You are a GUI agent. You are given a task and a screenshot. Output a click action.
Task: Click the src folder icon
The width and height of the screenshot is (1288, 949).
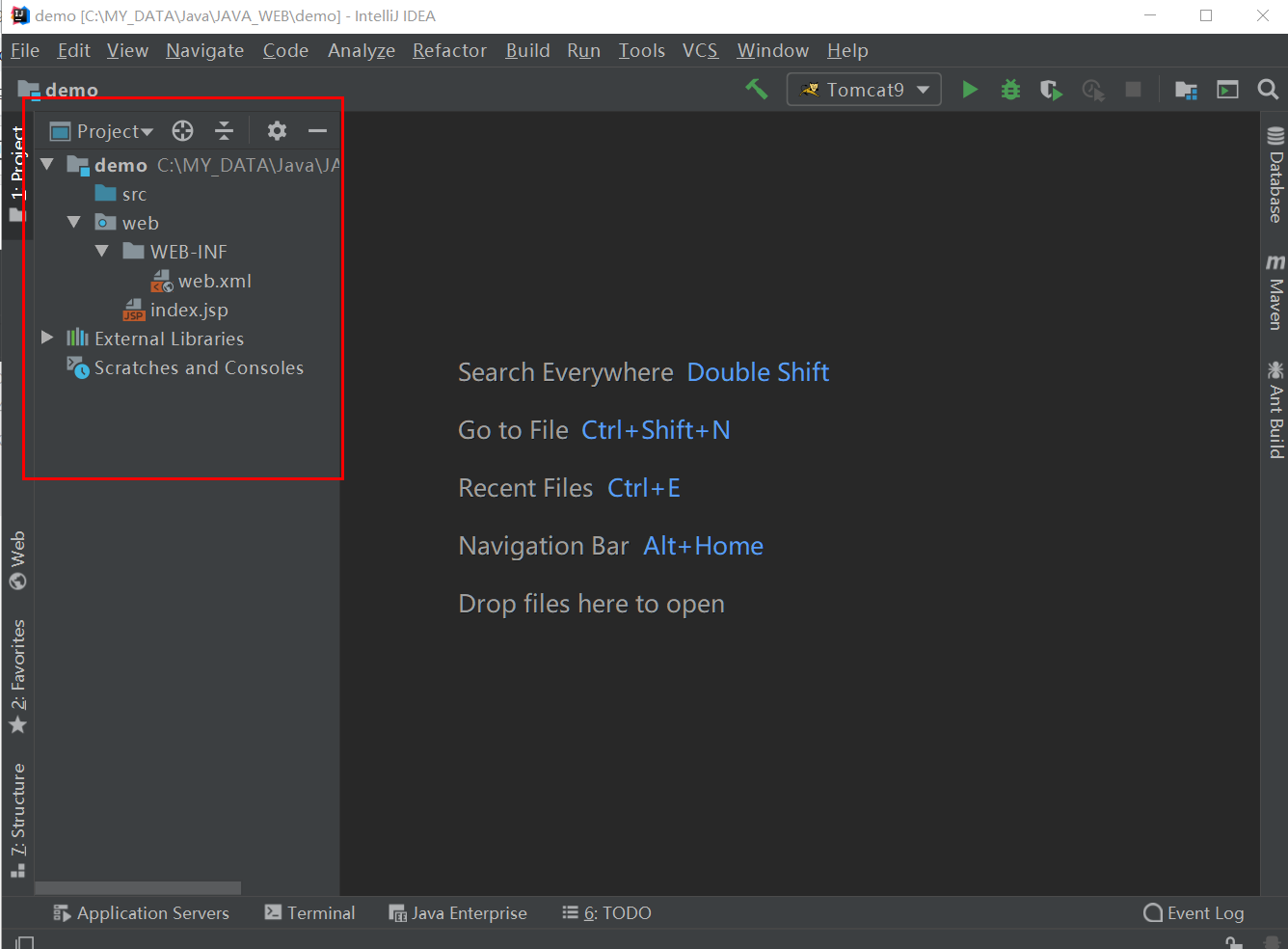106,194
